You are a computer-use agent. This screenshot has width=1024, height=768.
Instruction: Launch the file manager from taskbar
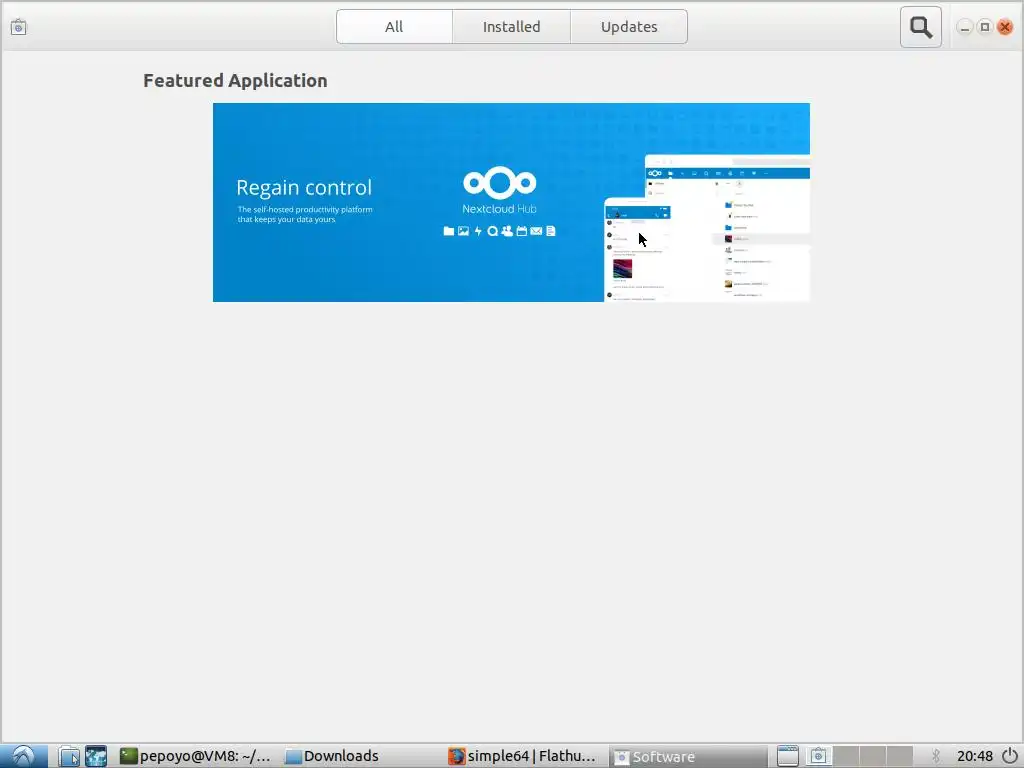pyautogui.click(x=69, y=756)
